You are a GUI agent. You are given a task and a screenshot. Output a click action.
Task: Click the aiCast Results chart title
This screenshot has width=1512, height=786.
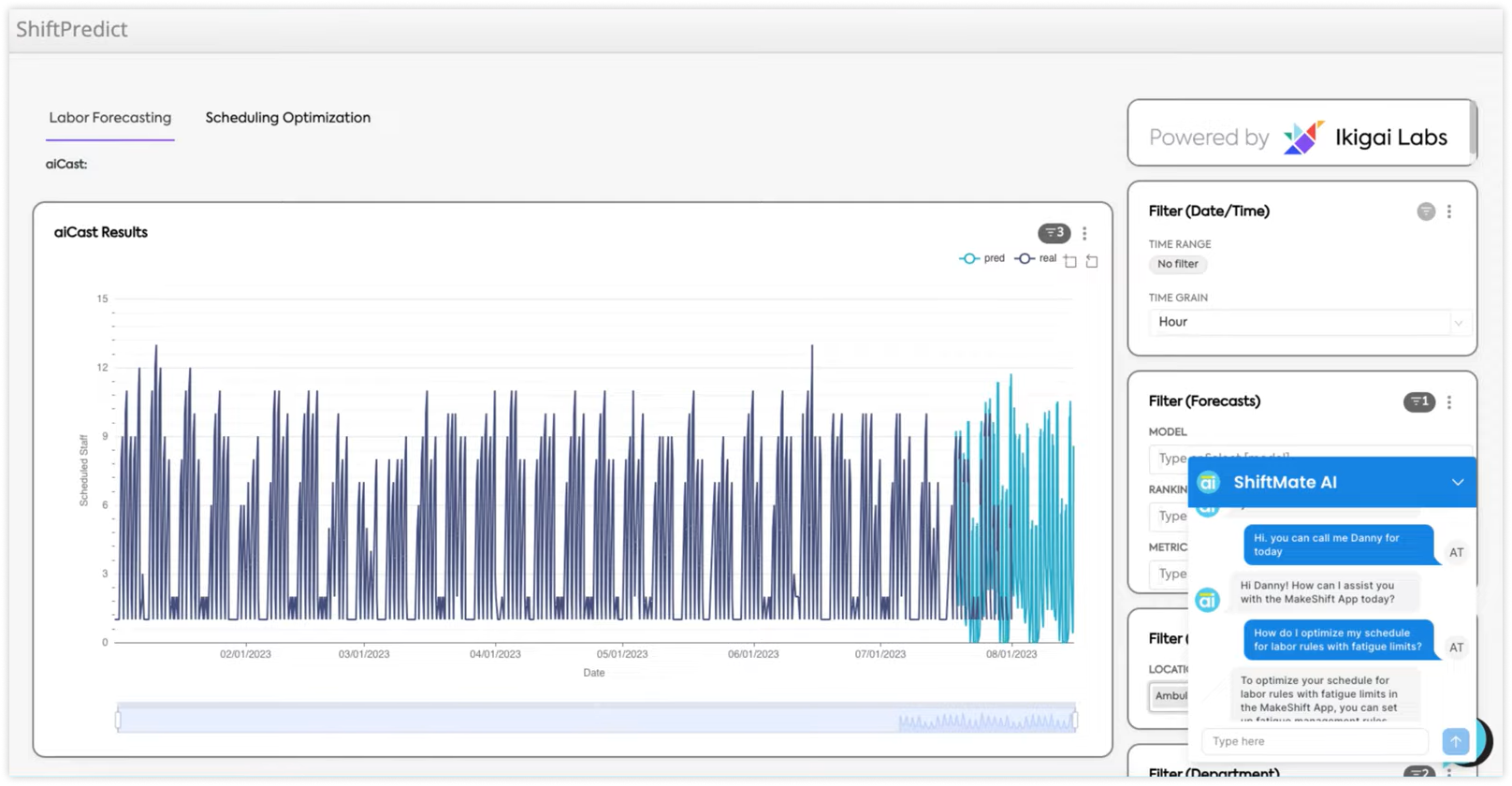point(101,233)
